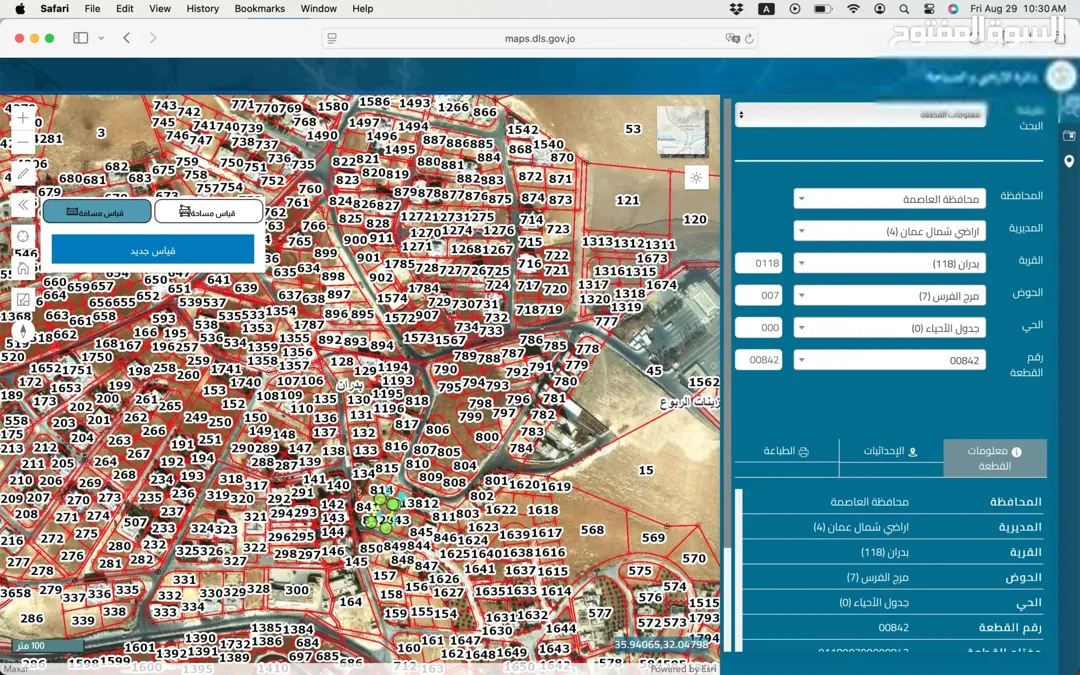The image size is (1080, 675).
Task: Select the pencil drawing tool
Action: [23, 174]
